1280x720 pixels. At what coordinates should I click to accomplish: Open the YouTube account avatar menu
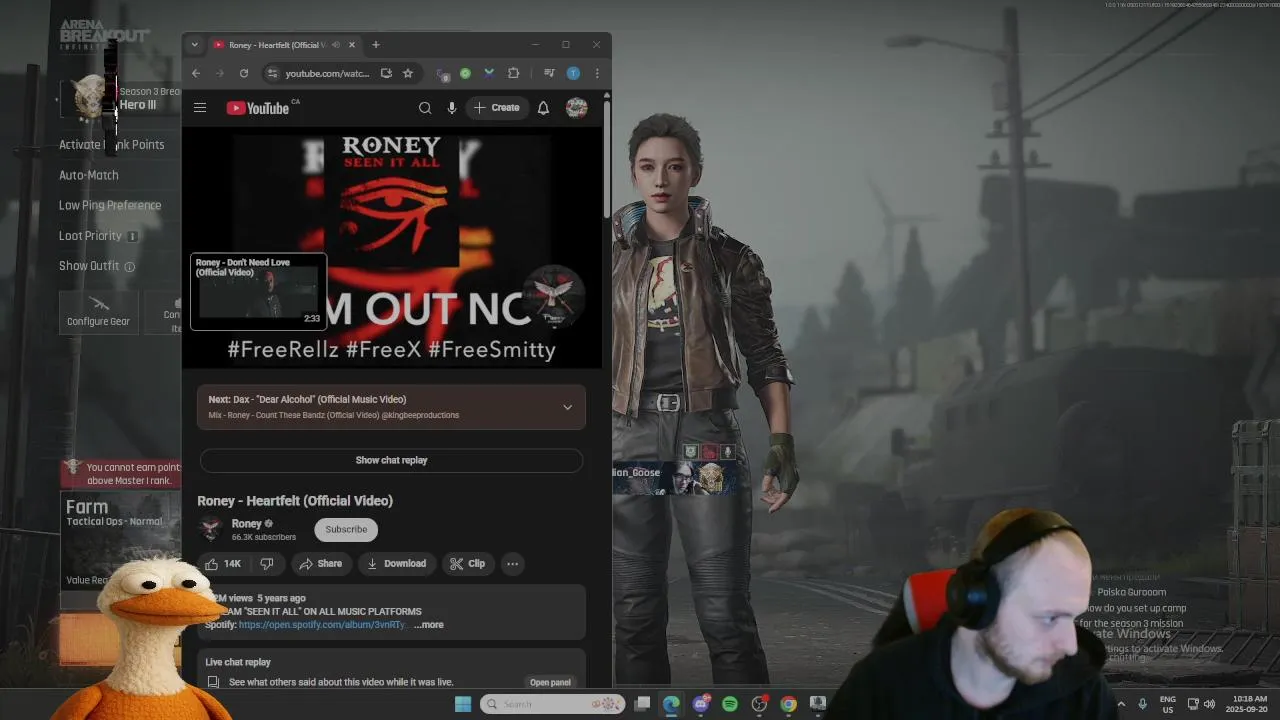point(576,108)
